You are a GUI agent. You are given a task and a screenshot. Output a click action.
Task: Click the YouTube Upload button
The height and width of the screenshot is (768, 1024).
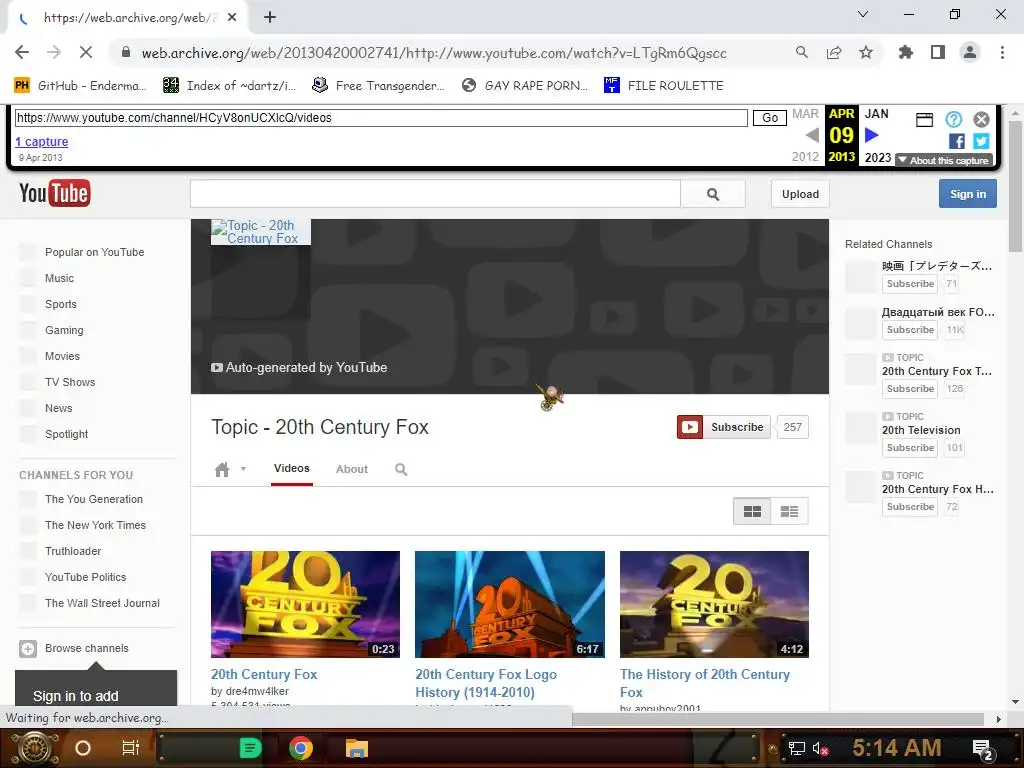800,194
